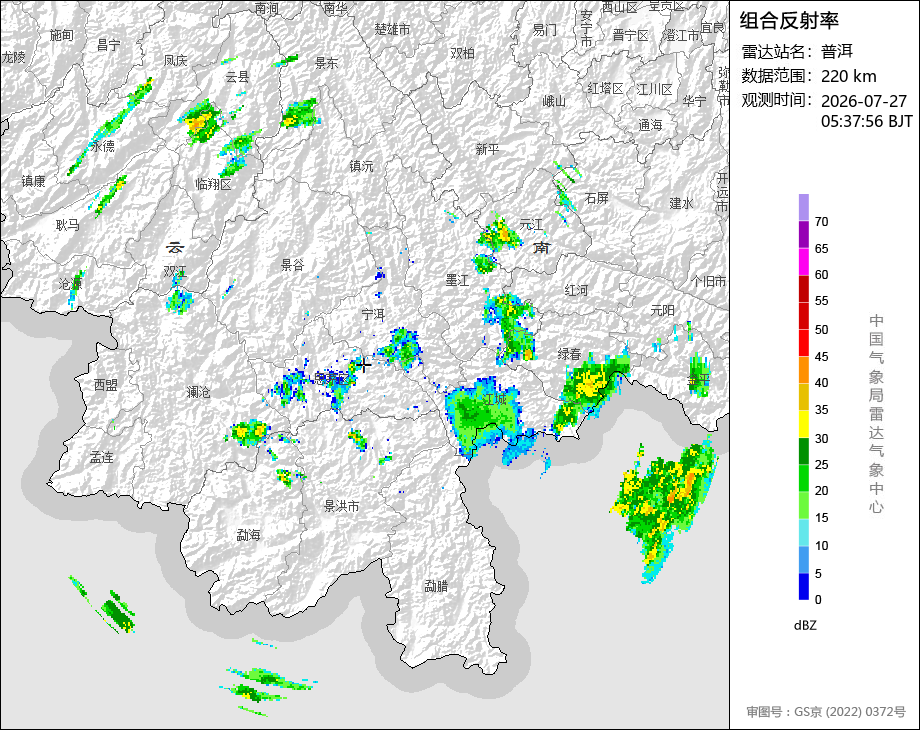Select the dBZ unit label under the scale
The width and height of the screenshot is (920, 730).
click(805, 625)
